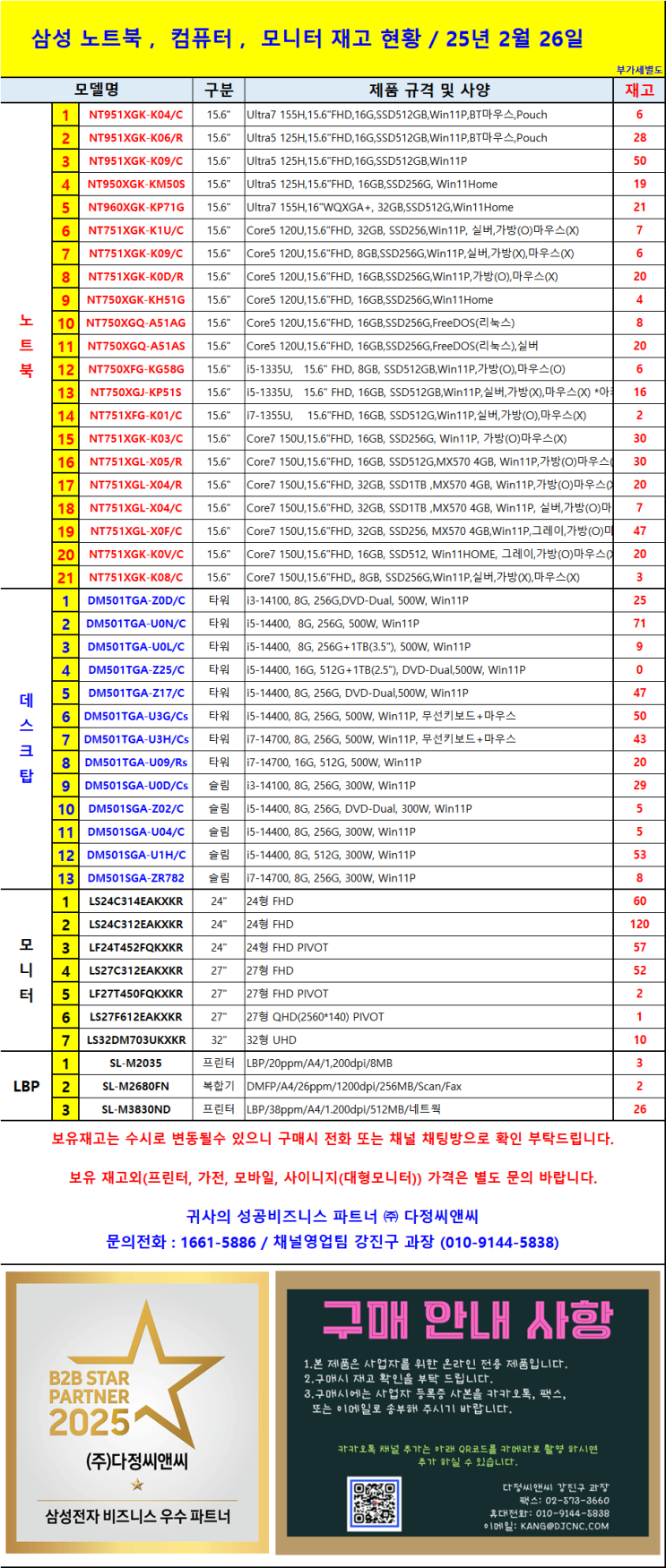666x1568 pixels.
Task: Select printer model SL-M2035
Action: (x=135, y=1064)
